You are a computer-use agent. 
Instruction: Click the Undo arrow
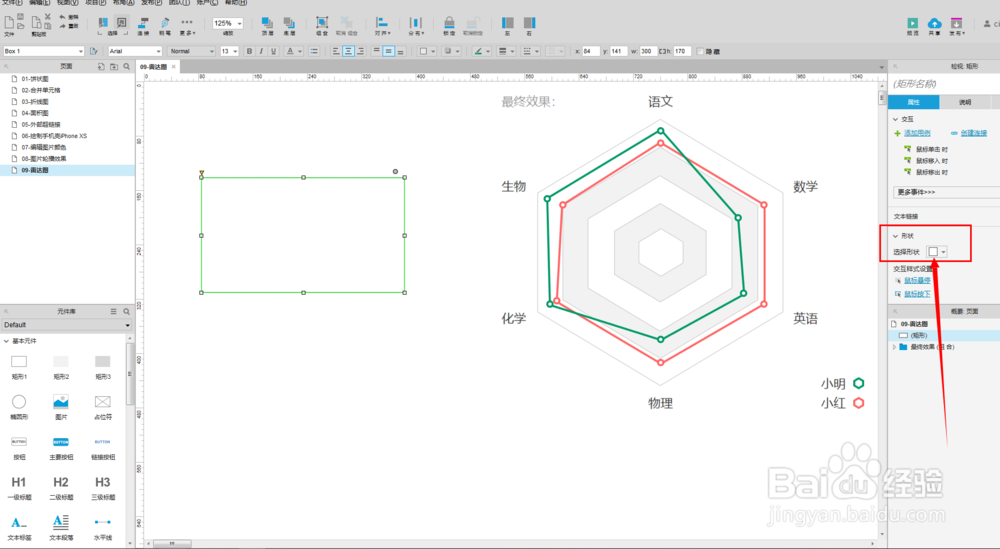pyautogui.click(x=62, y=17)
